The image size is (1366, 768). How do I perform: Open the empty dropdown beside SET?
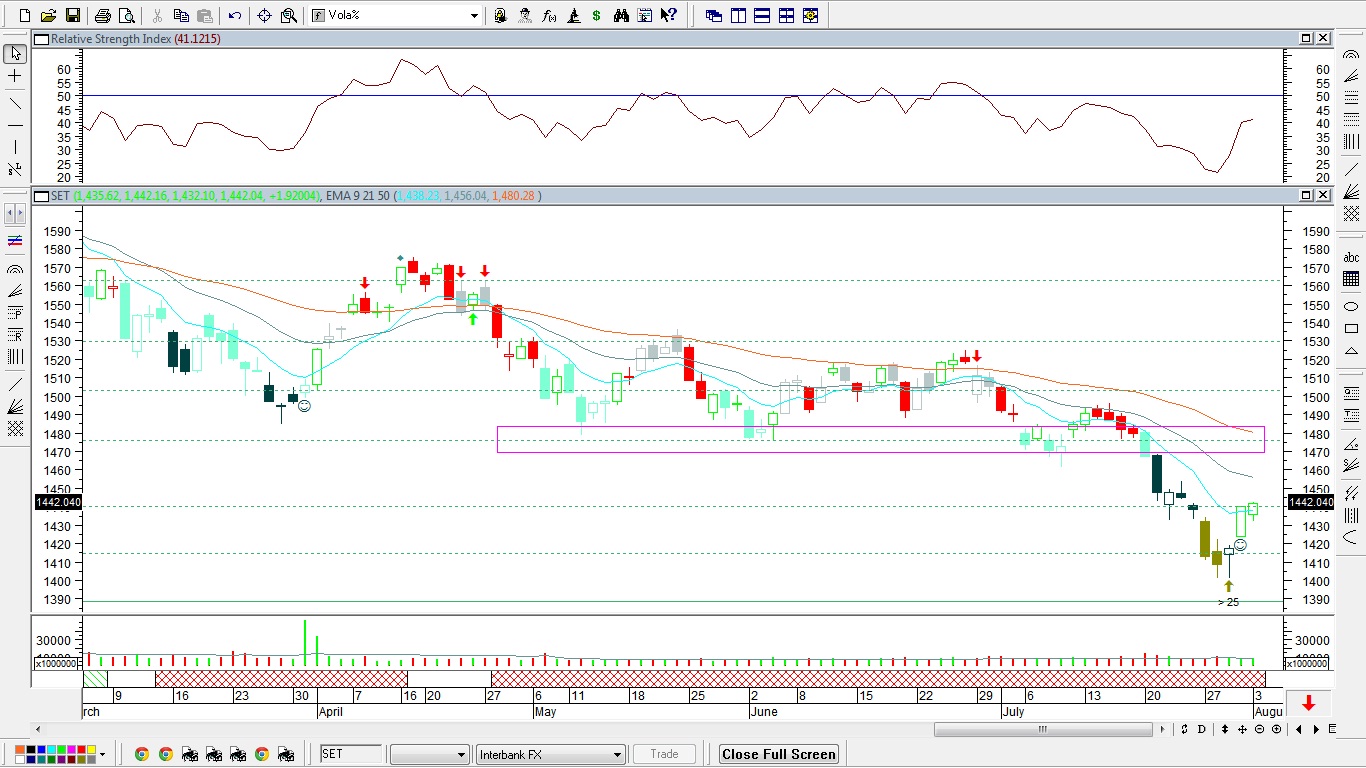point(461,754)
